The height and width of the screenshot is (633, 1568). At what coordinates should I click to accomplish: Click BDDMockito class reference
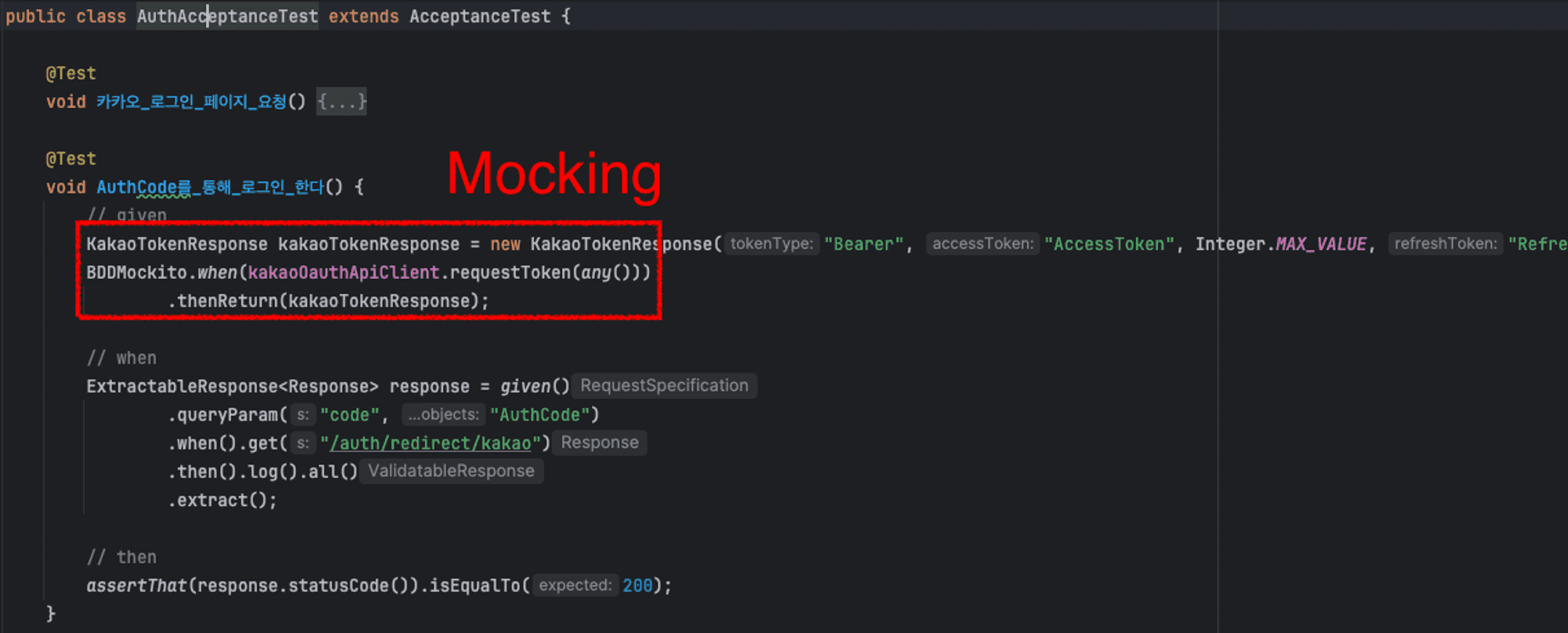pyautogui.click(x=136, y=273)
